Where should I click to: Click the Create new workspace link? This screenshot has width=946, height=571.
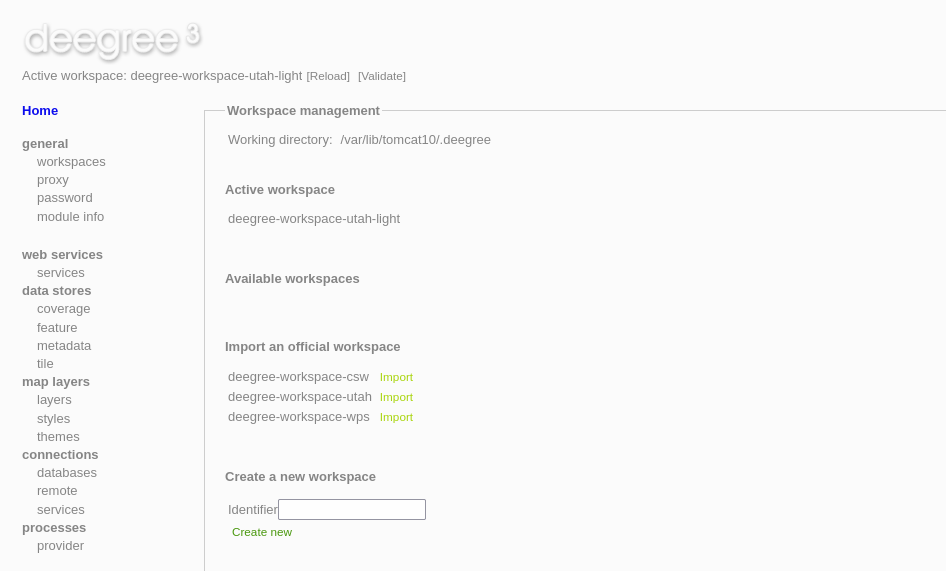[x=262, y=532]
